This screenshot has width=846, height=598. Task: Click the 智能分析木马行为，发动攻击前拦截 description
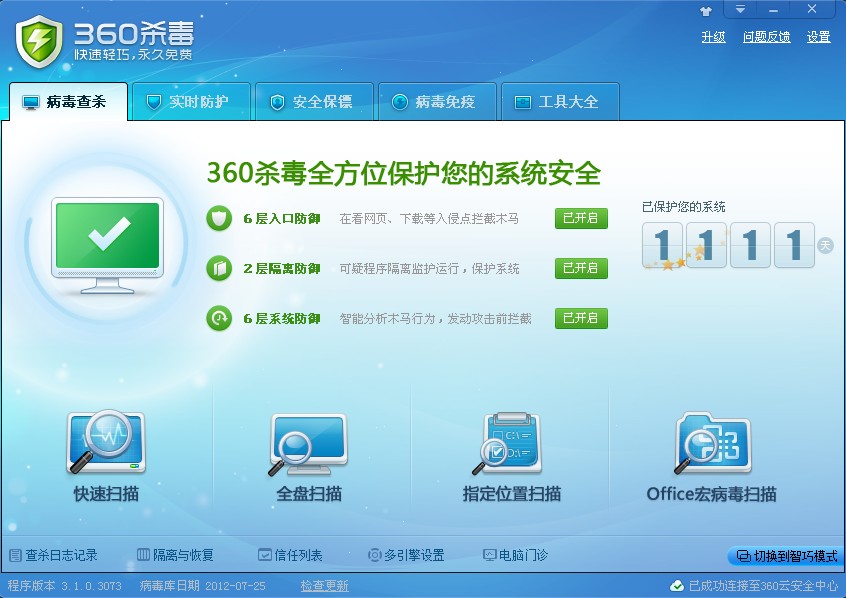pos(435,318)
